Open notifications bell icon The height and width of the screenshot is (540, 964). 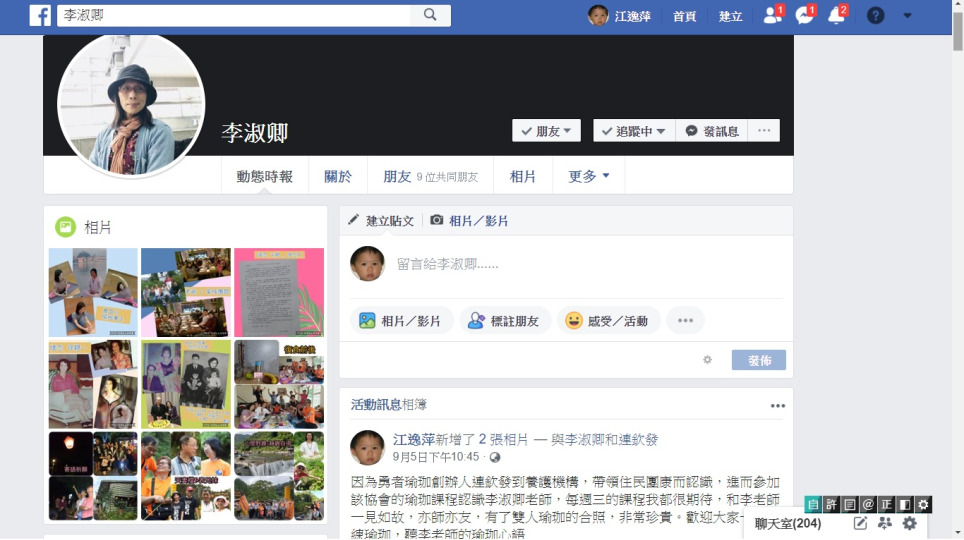point(836,16)
